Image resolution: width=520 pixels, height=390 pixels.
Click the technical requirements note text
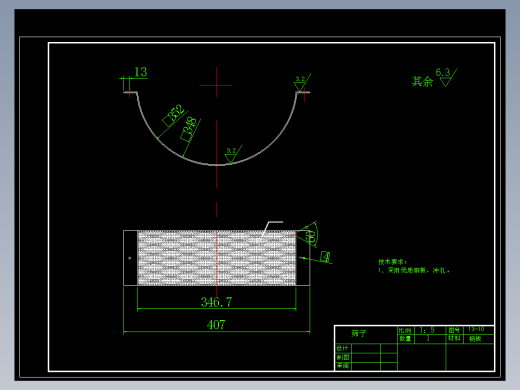[x=414, y=266]
